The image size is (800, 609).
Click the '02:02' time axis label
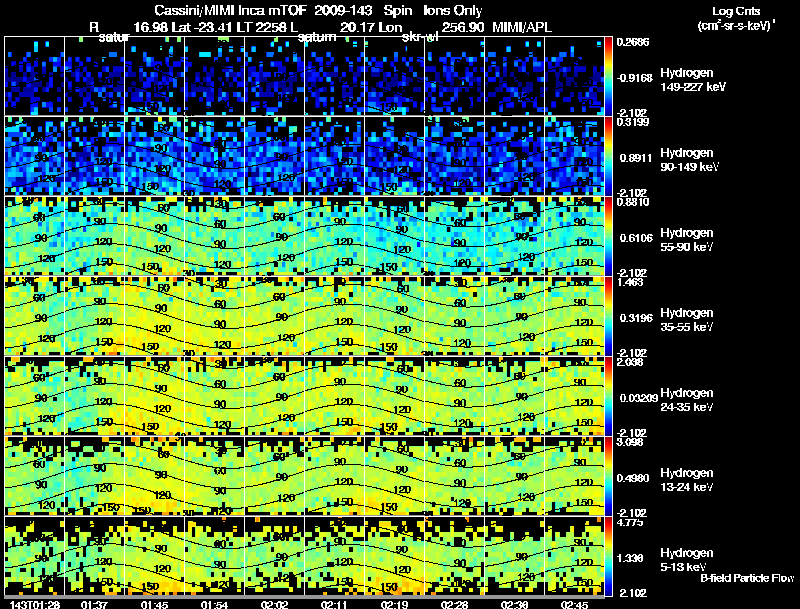pyautogui.click(x=274, y=604)
